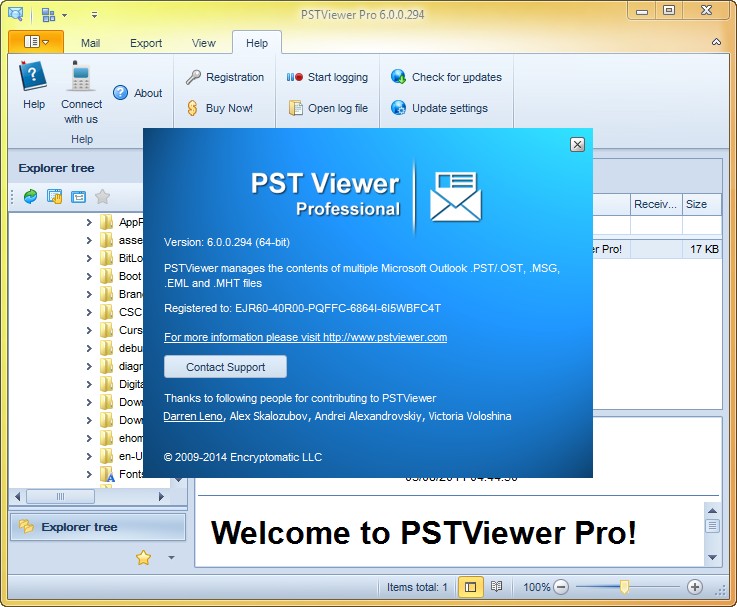Sort by the Receiv... column header
The image size is (737, 607).
(x=656, y=204)
